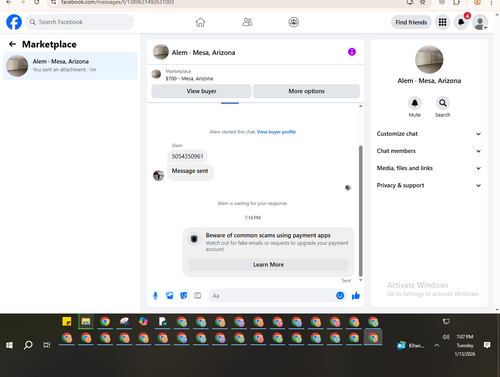Screen dimensions: 500x377
Task: Click the chat scrollbar
Action: click(x=360, y=211)
